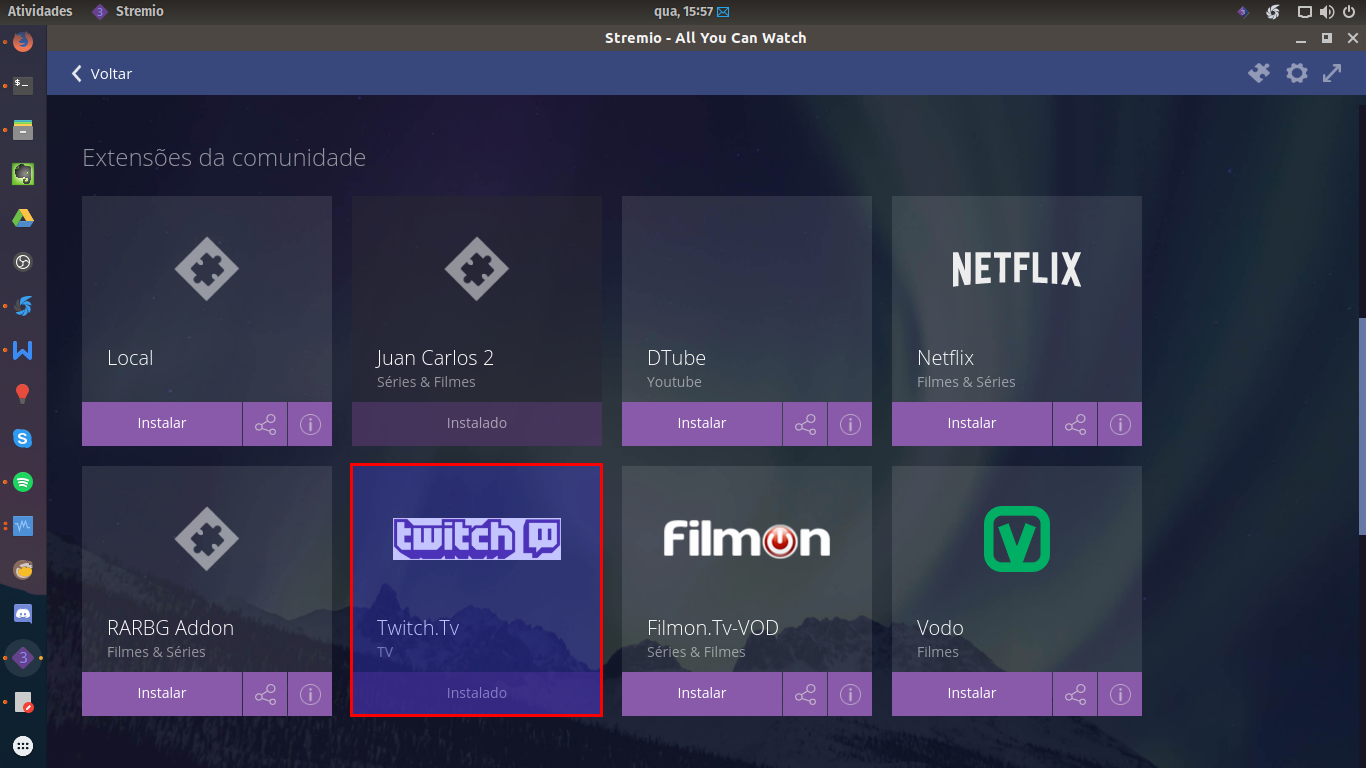Install the Local extension
Viewport: 1366px width, 768px height.
point(162,424)
